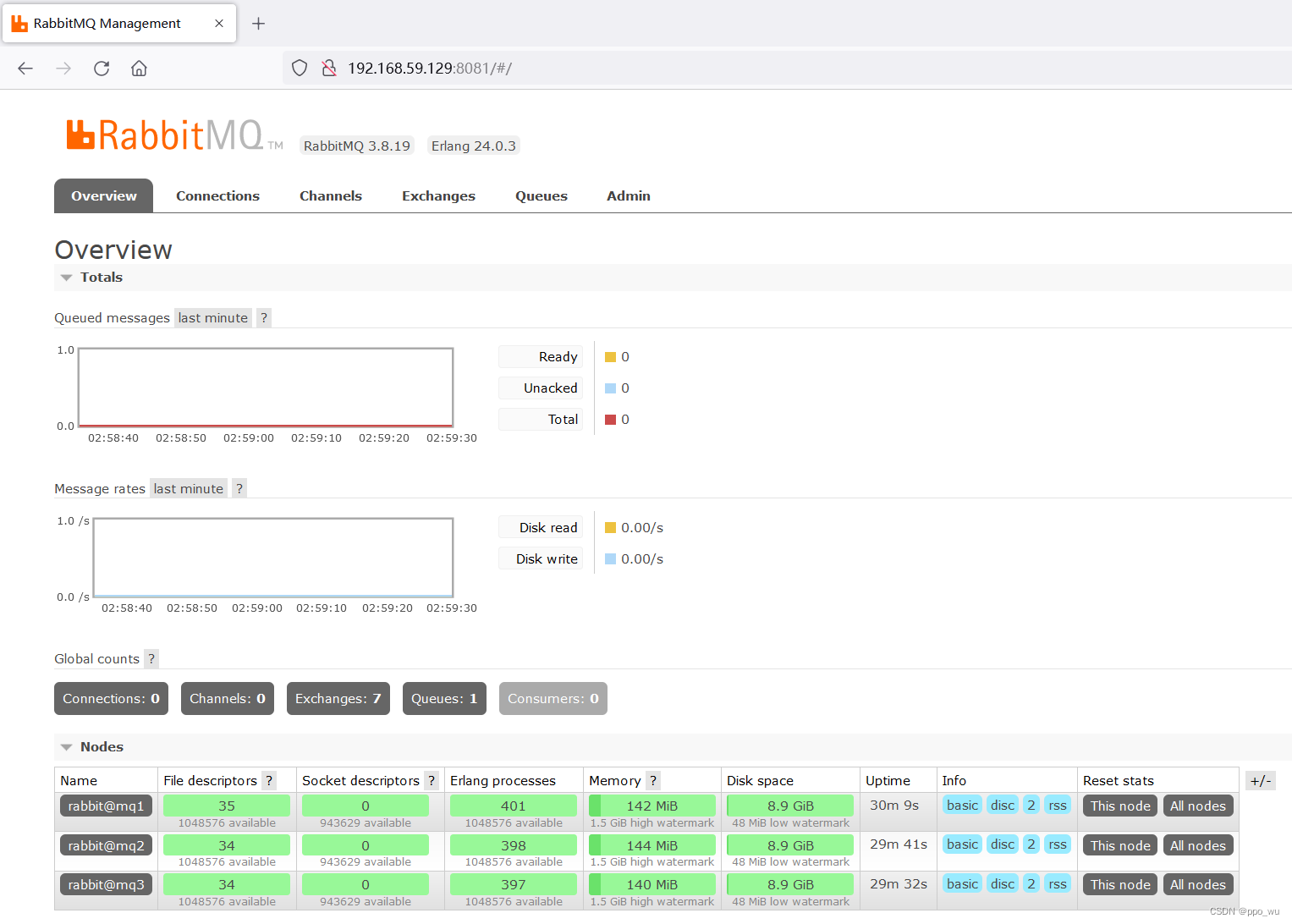Click the rabbit@mq1 uptime 30m 9s

(x=894, y=806)
